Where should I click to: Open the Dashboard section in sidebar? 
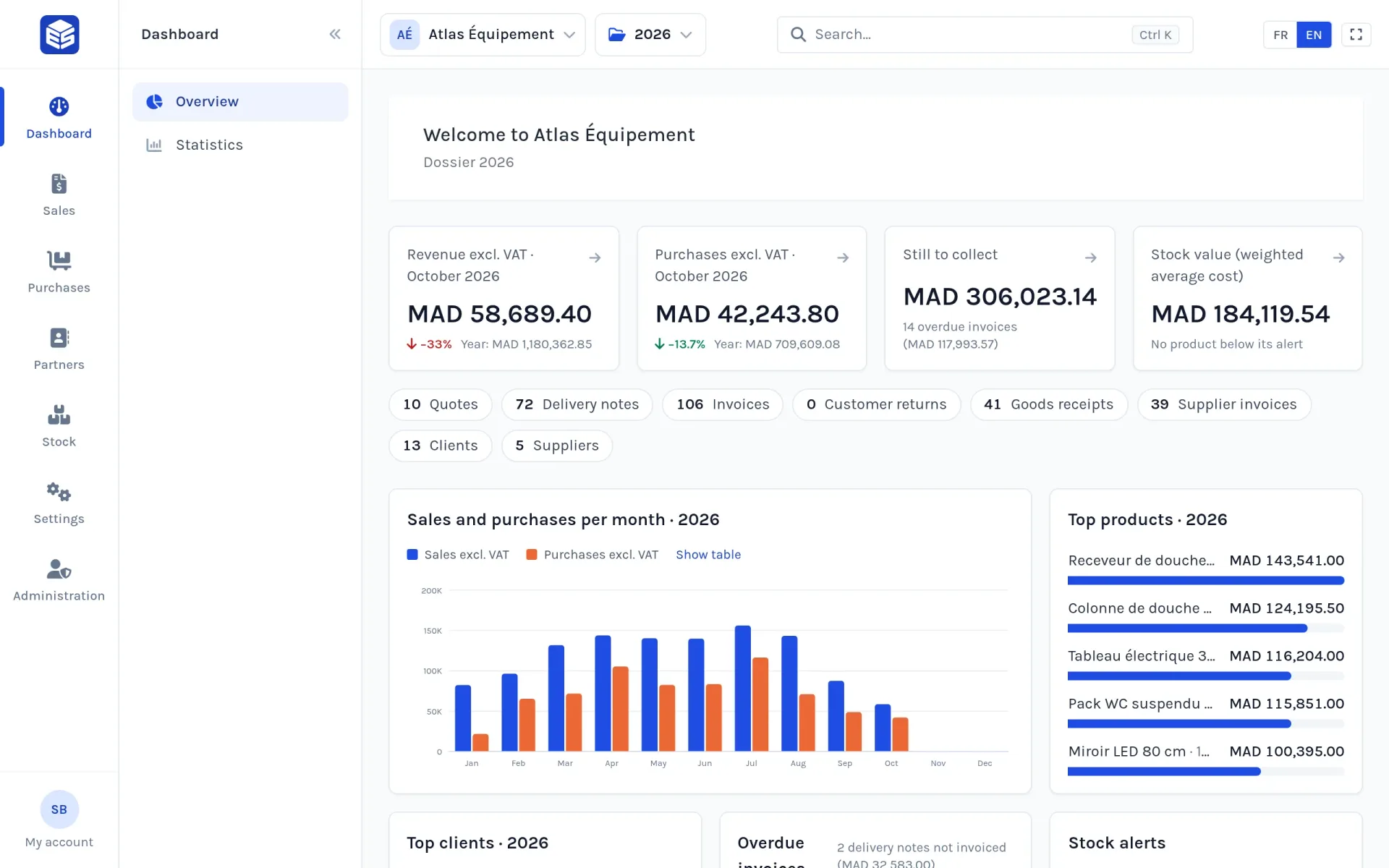[59, 118]
